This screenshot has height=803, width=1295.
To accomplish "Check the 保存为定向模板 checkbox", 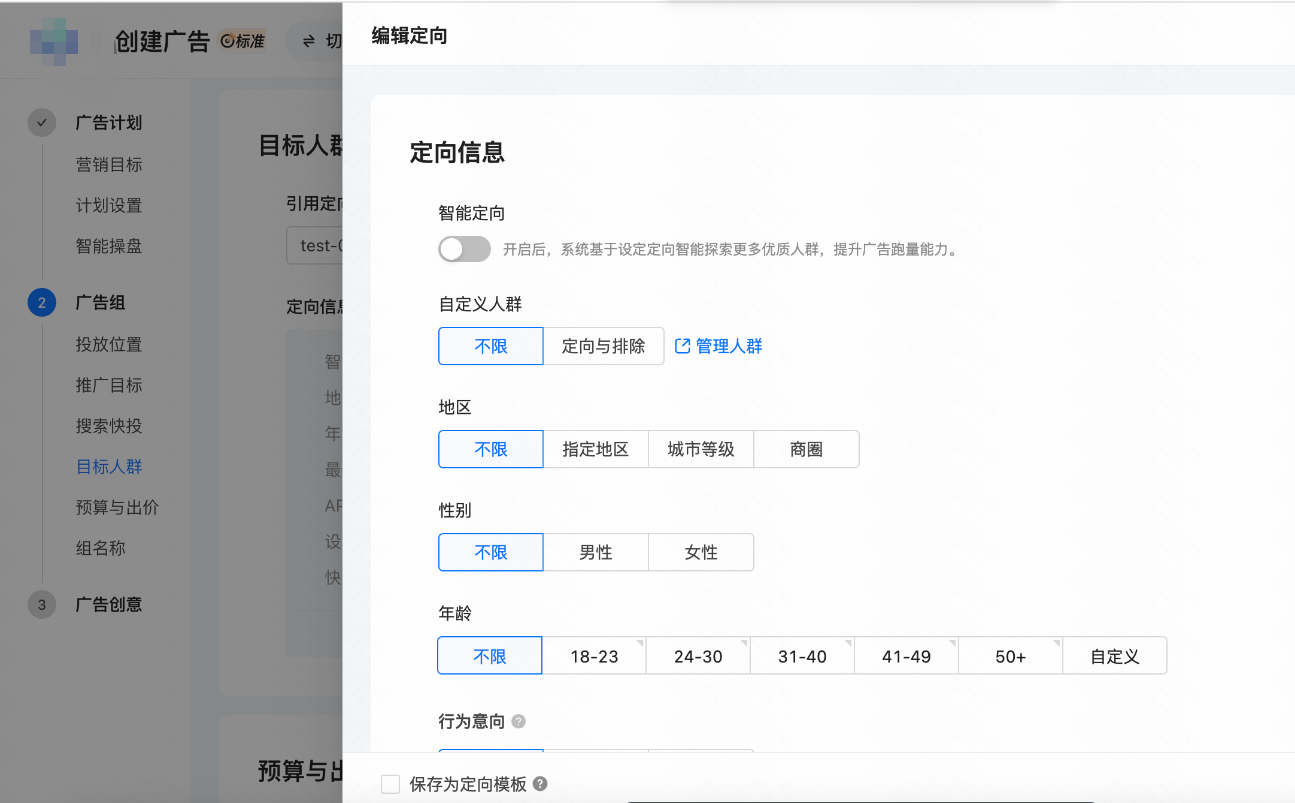I will pos(390,784).
